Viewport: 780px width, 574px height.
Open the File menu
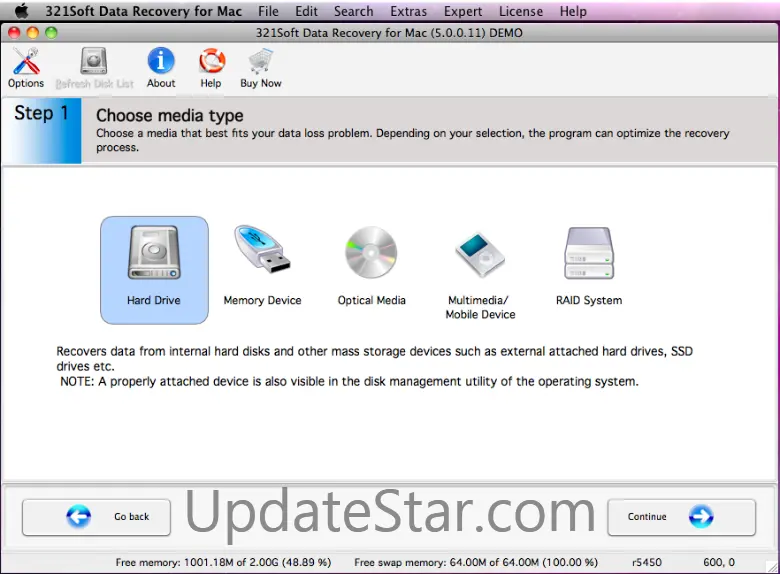click(x=268, y=11)
